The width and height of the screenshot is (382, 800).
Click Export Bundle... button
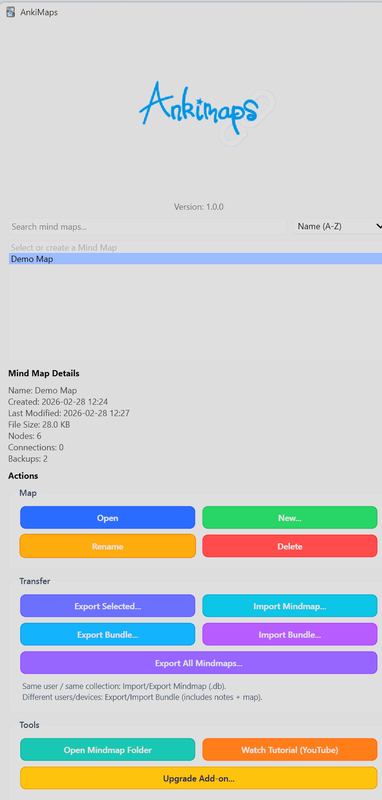click(108, 635)
